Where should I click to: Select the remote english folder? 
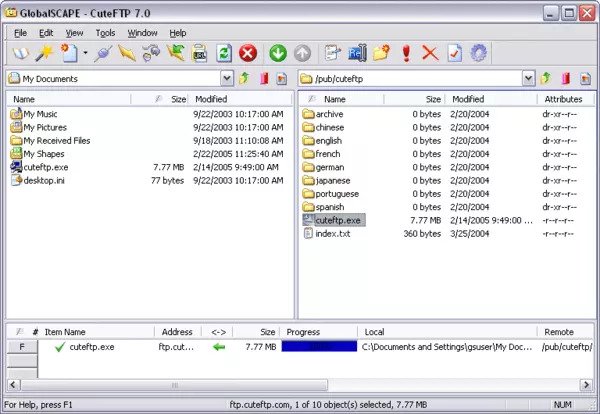click(322, 141)
